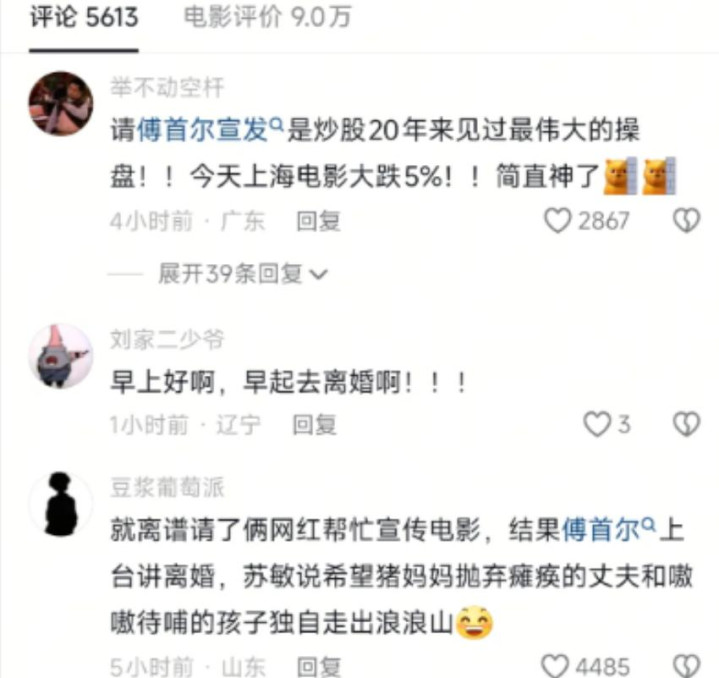
Task: Dislike 豆浆葡萄派's comment
Action: tap(686, 666)
